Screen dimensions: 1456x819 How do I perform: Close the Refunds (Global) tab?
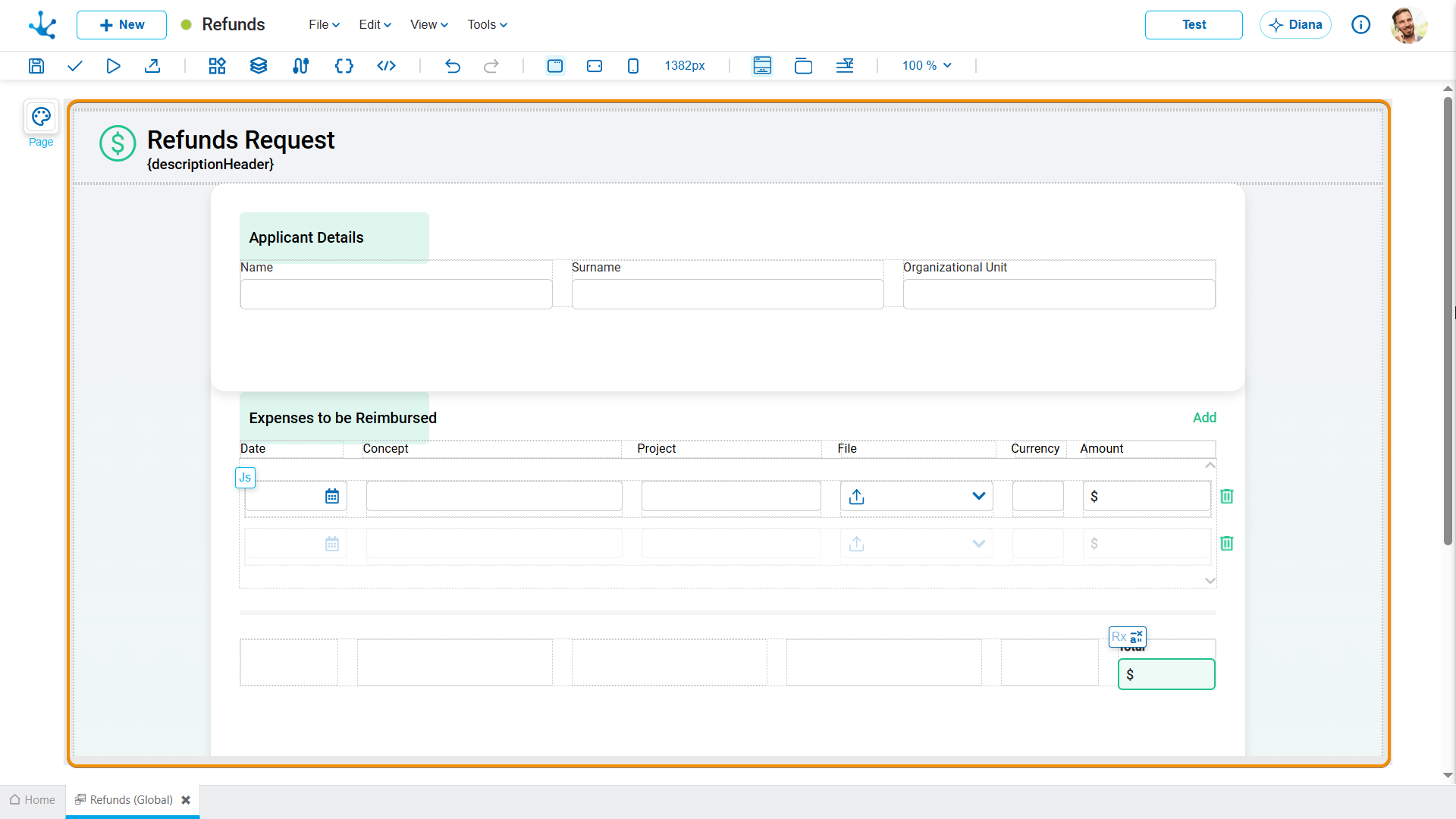point(186,800)
